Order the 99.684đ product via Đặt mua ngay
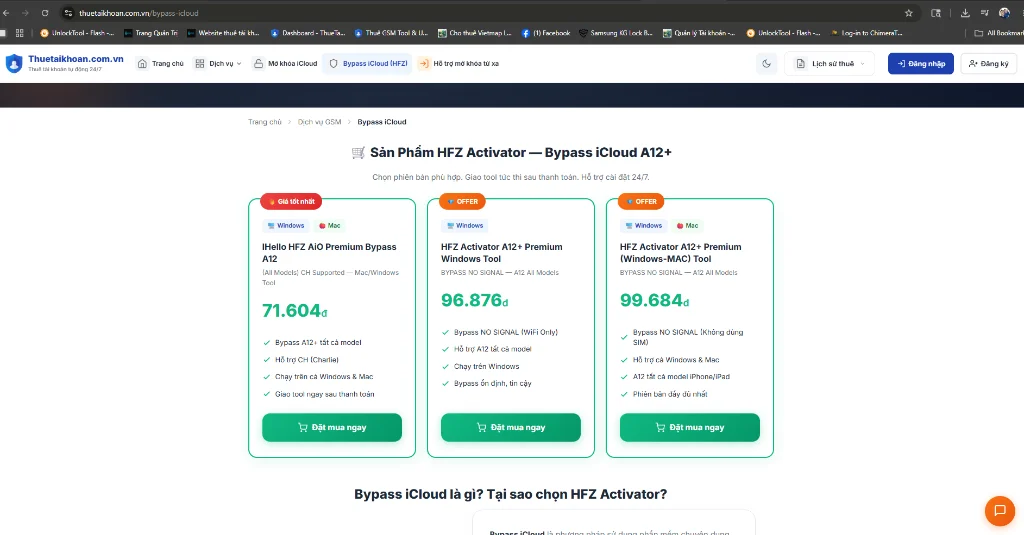 pyautogui.click(x=690, y=428)
